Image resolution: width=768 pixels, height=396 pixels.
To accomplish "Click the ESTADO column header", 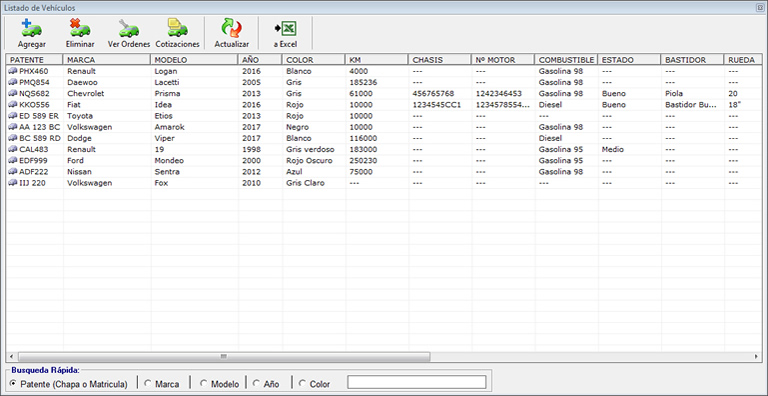I will (x=629, y=60).
